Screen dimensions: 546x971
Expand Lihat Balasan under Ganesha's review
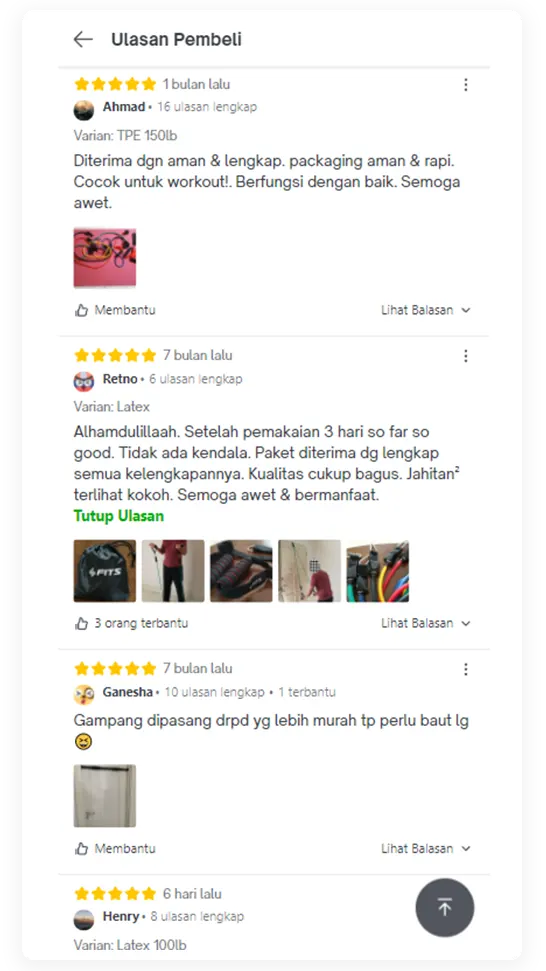point(426,849)
